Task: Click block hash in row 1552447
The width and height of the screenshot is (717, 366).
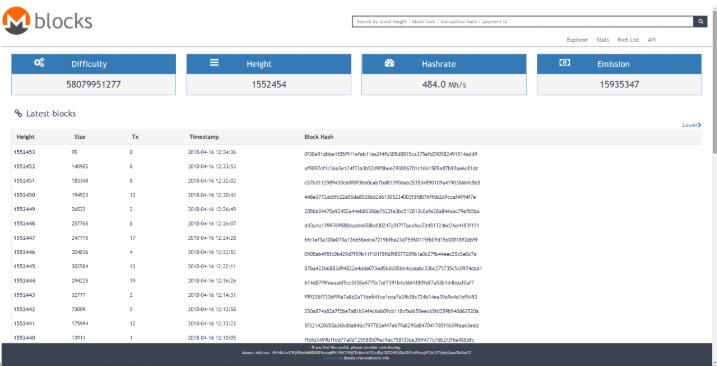Action: click(391, 240)
